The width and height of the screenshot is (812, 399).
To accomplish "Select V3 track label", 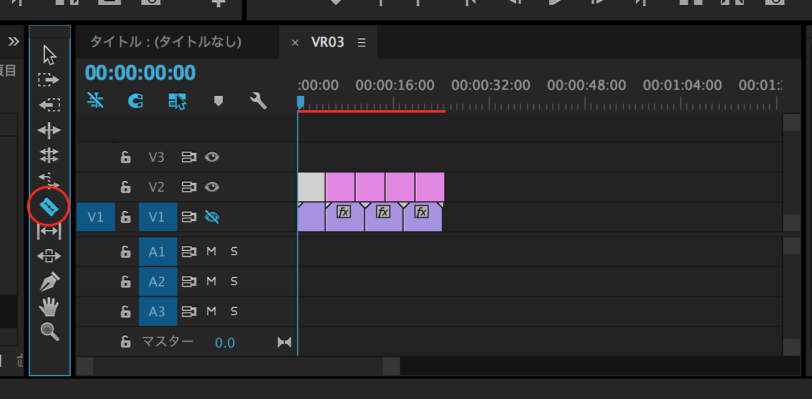I will [x=156, y=158].
